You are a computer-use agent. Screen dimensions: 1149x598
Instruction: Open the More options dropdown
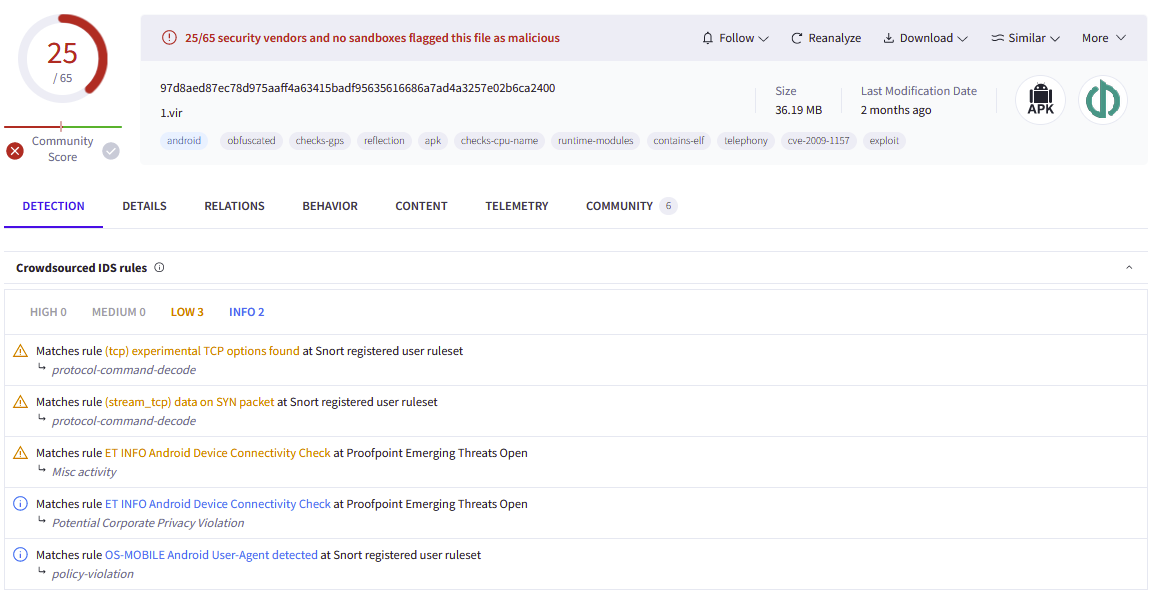(x=1104, y=38)
